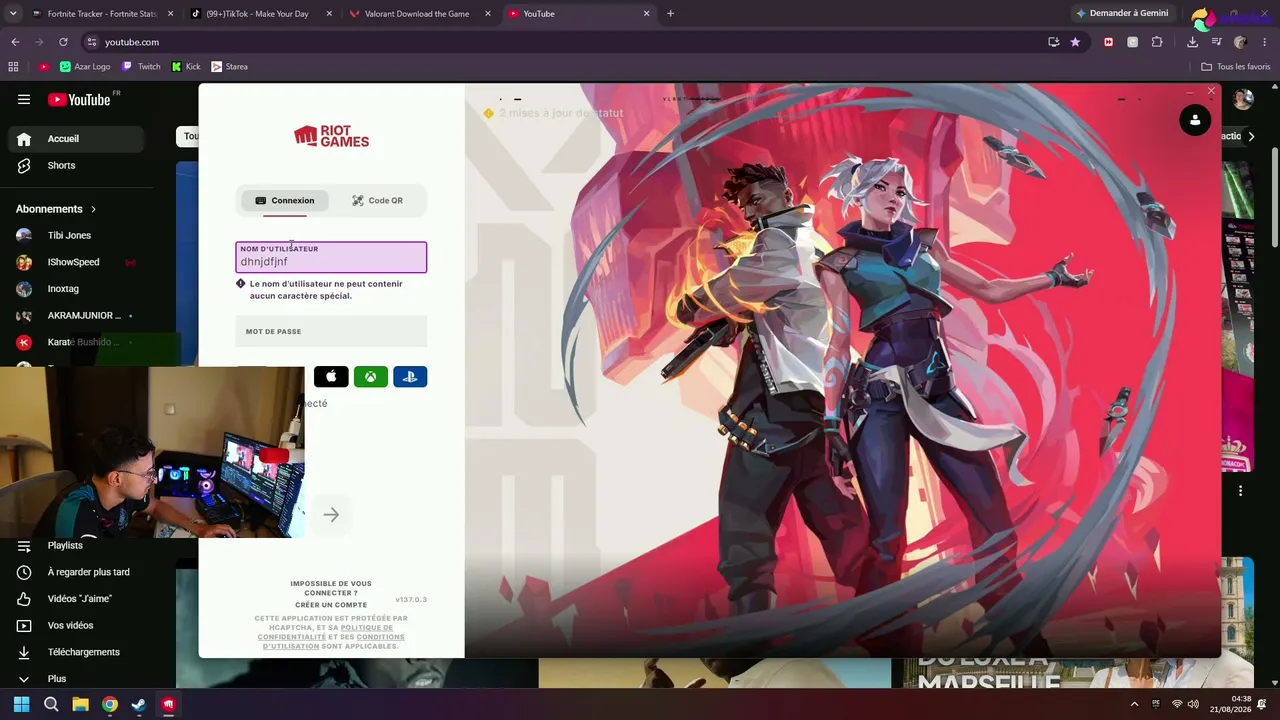Open the Windows Start menu
This screenshot has height=720, width=1280.
point(21,704)
